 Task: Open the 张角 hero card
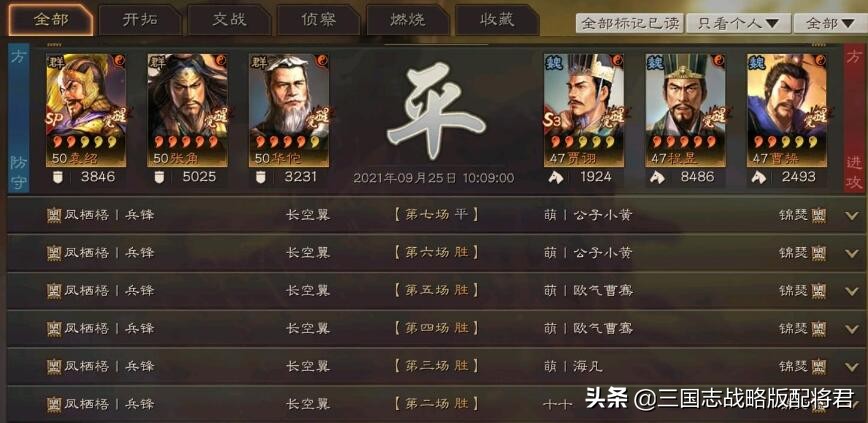[187, 110]
